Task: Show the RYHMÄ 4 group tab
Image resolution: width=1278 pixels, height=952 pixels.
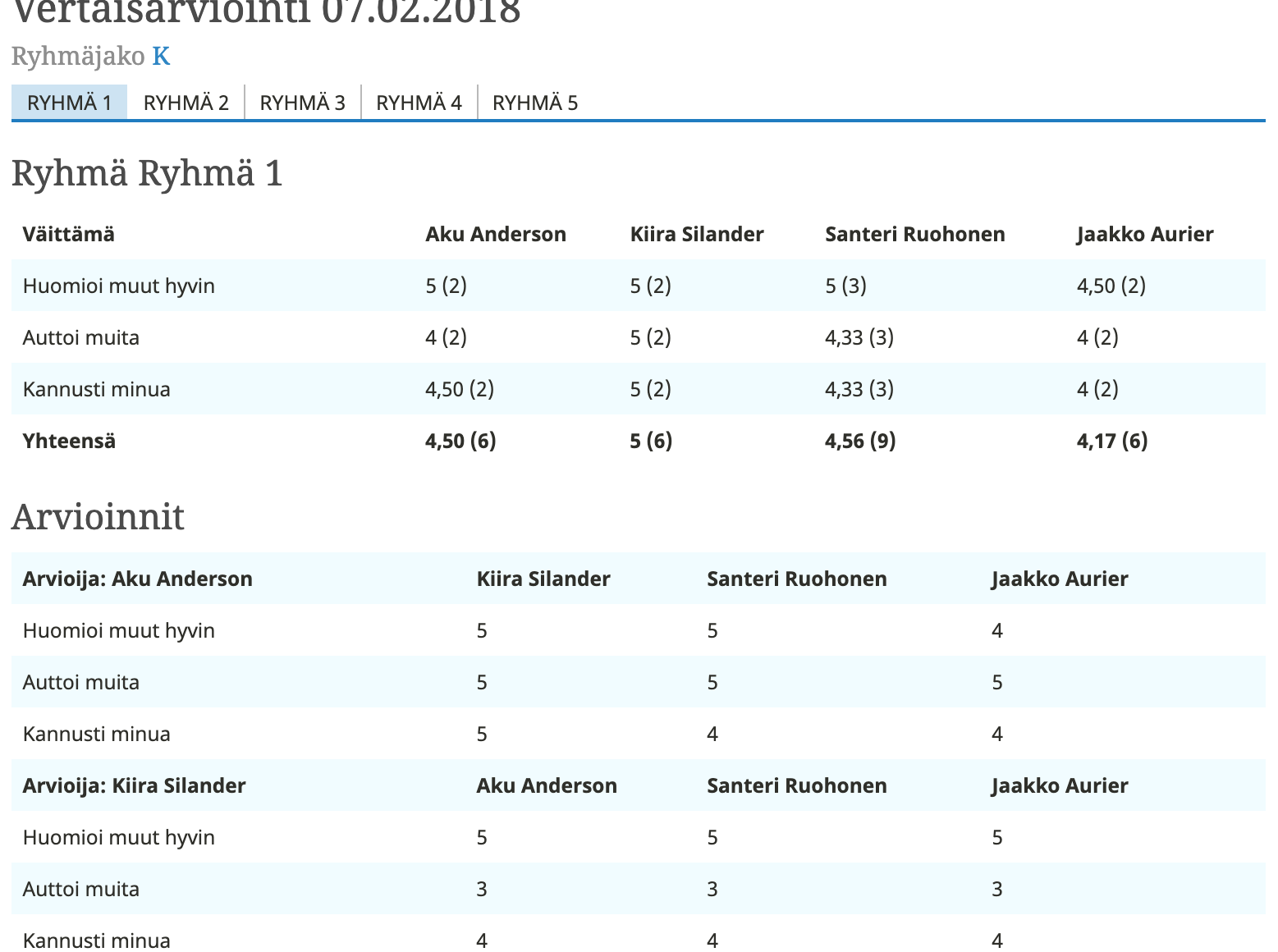Action: tap(419, 103)
